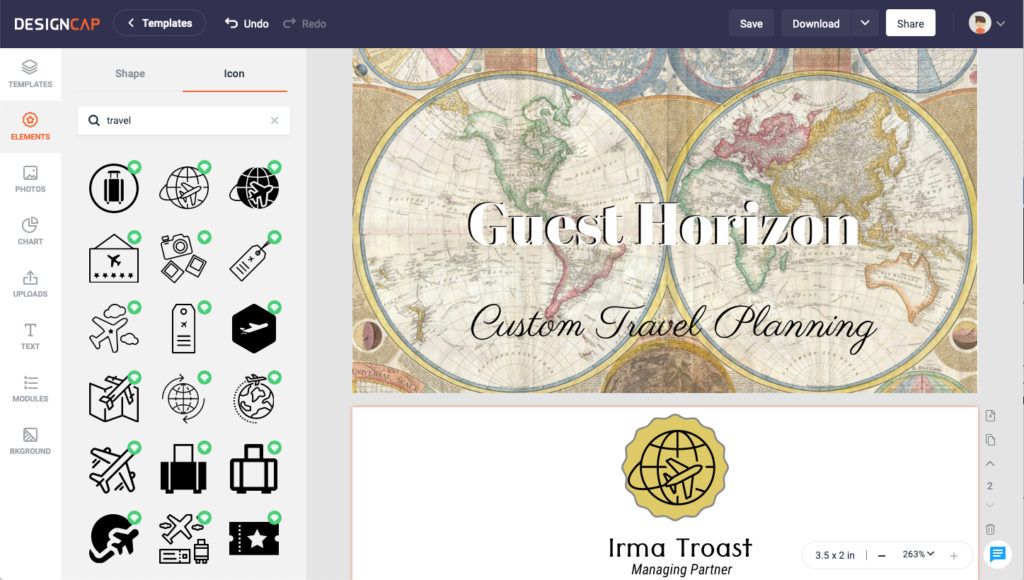This screenshot has height=580, width=1024.
Task: Focus the icon search field containing travel
Action: pyautogui.click(x=184, y=120)
